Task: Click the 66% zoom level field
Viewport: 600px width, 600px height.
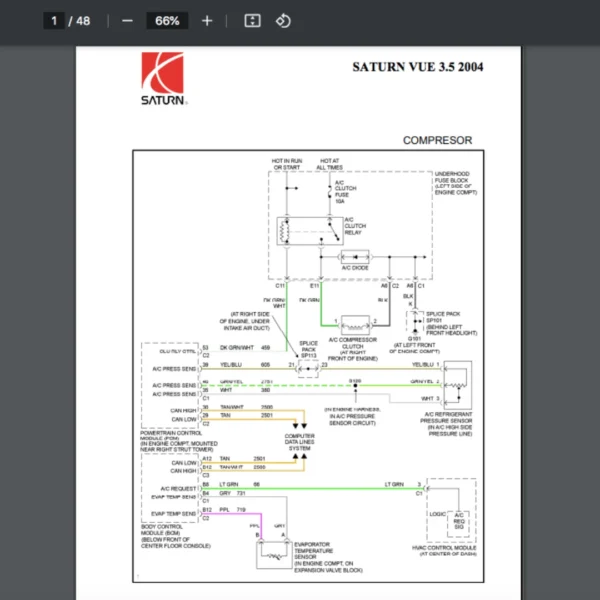Action: (x=167, y=20)
